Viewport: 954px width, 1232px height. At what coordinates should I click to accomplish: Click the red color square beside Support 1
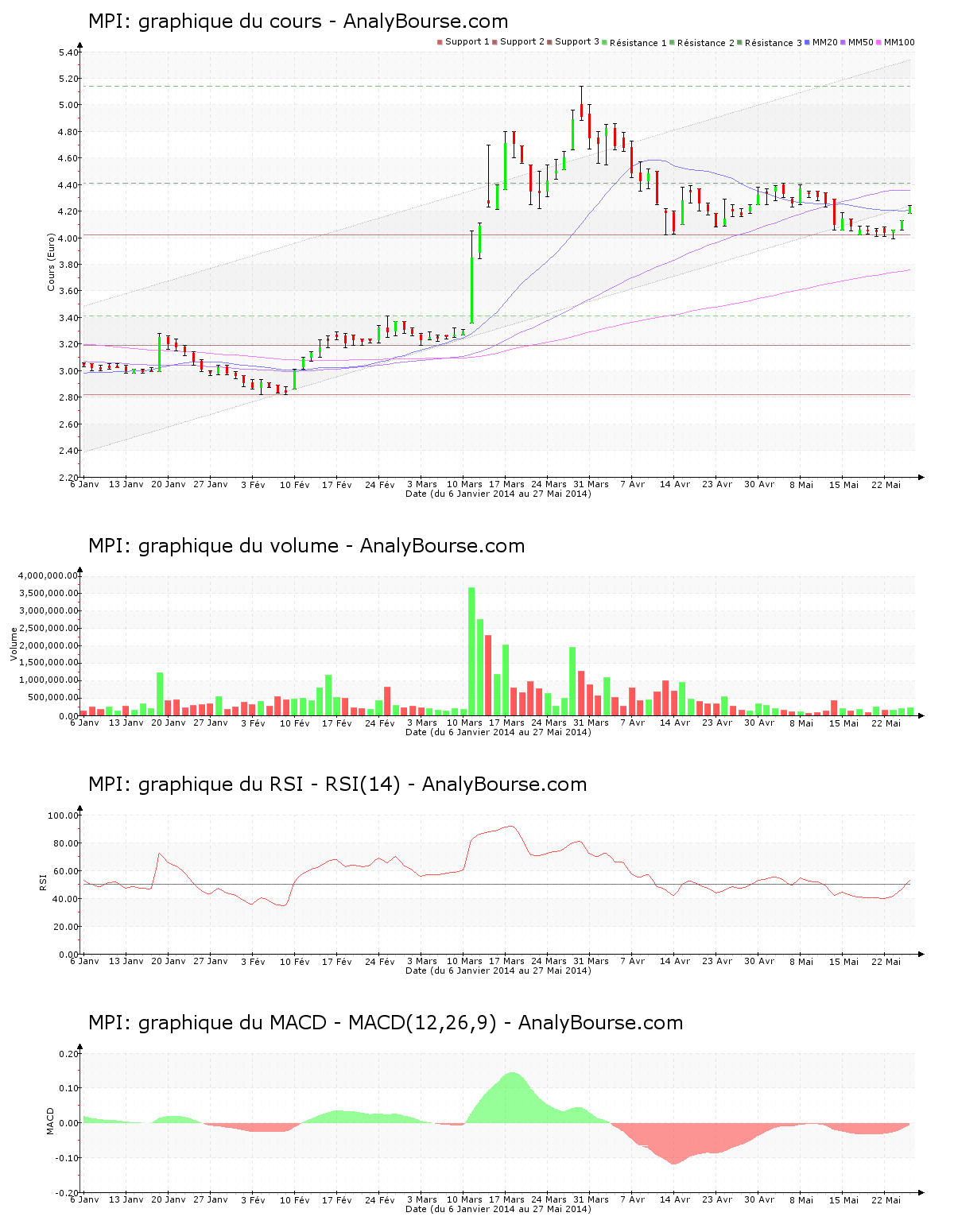[440, 42]
